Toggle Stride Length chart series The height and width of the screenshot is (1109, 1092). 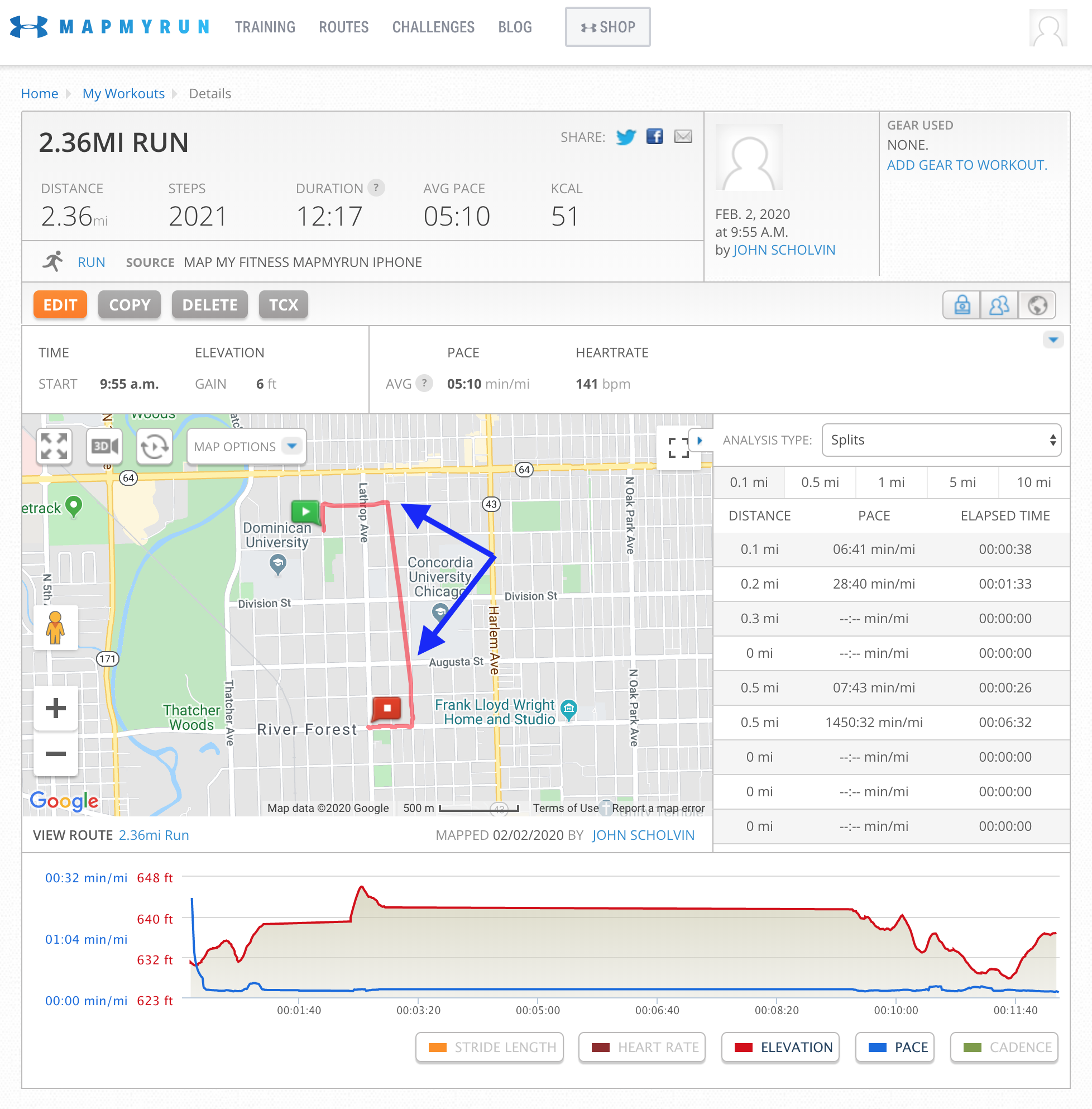click(489, 1047)
